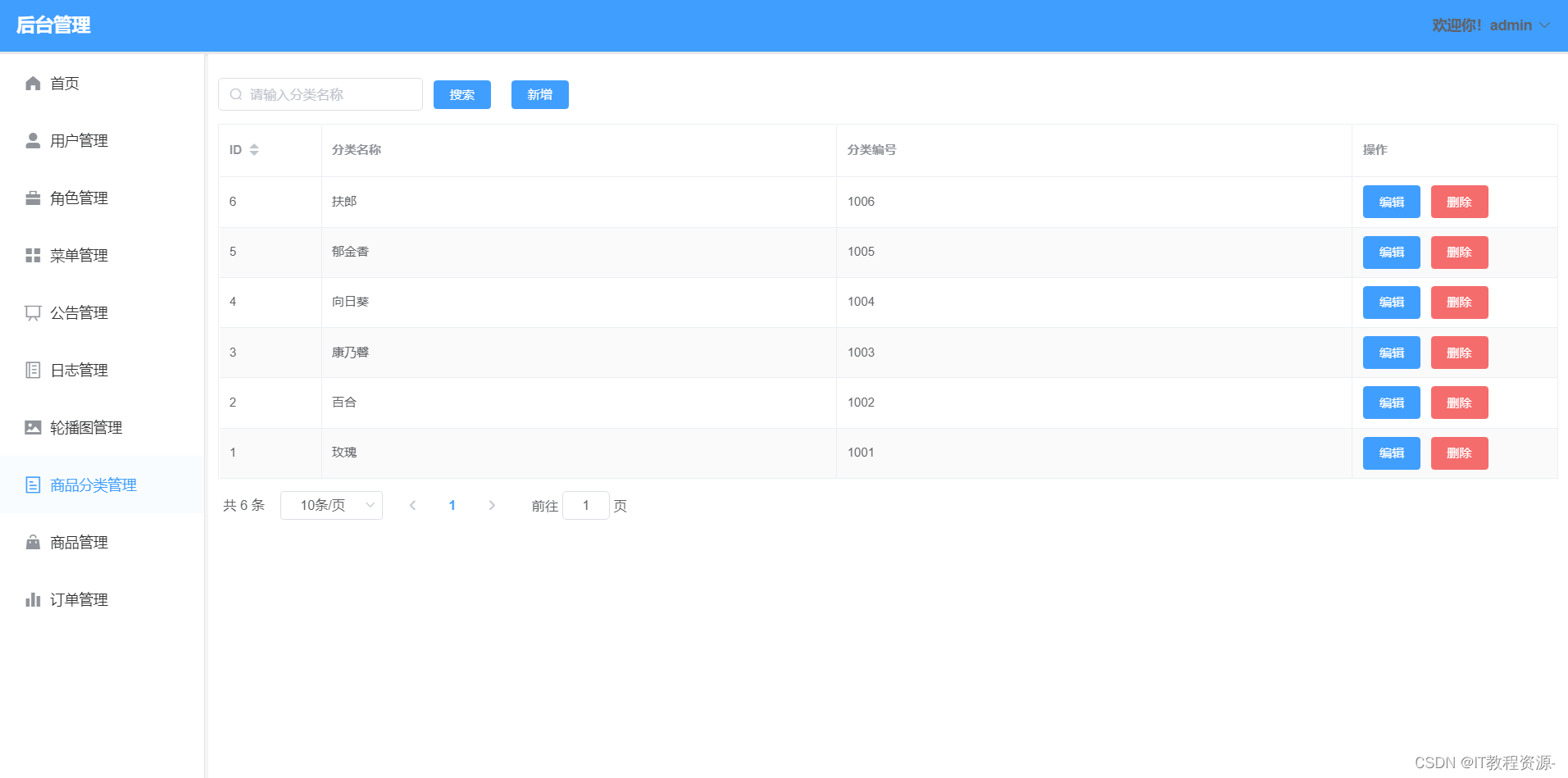Click the user icon beside 用户管理
This screenshot has width=1568, height=778.
pos(33,140)
